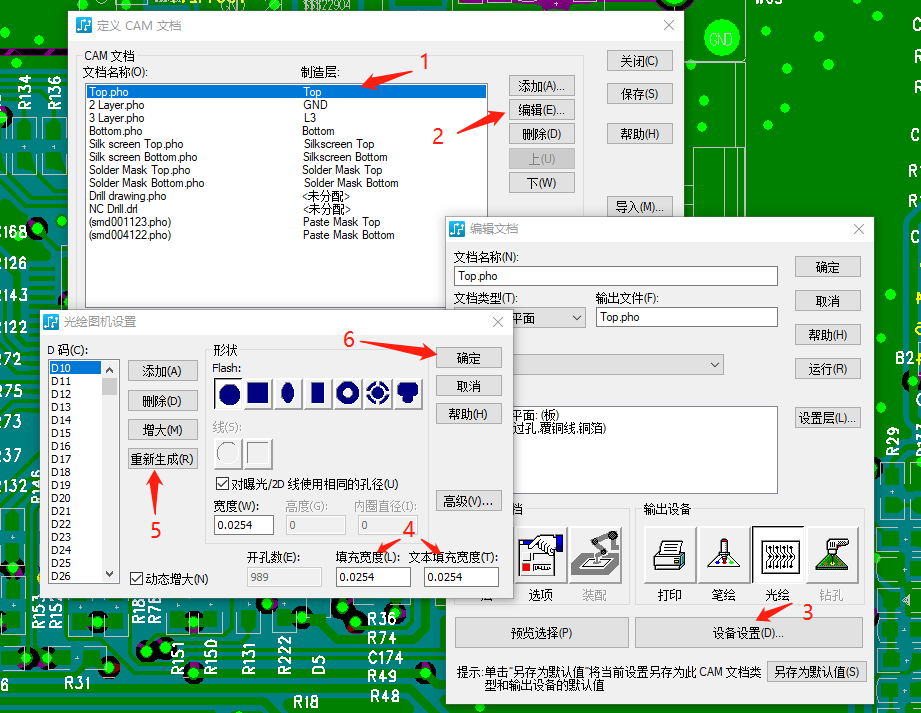Uncheck 对曝光/2D线使用相同的孔径
The width and height of the screenshot is (921, 713).
coord(224,482)
